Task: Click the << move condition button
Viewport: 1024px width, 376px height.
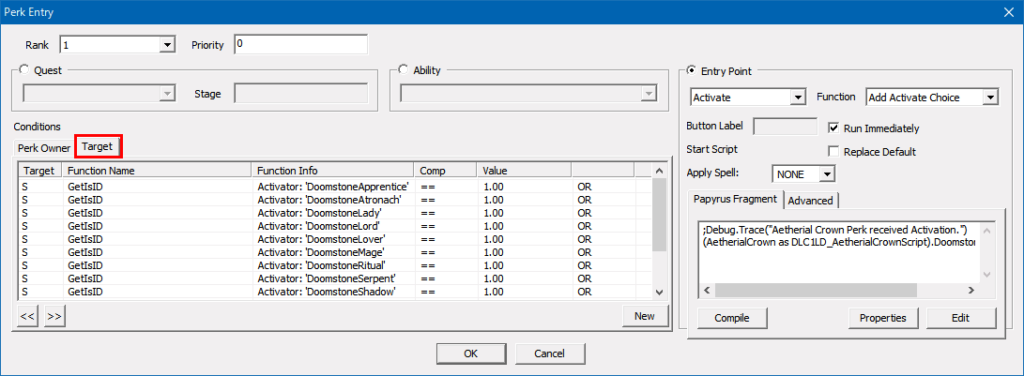Action: coord(27,316)
